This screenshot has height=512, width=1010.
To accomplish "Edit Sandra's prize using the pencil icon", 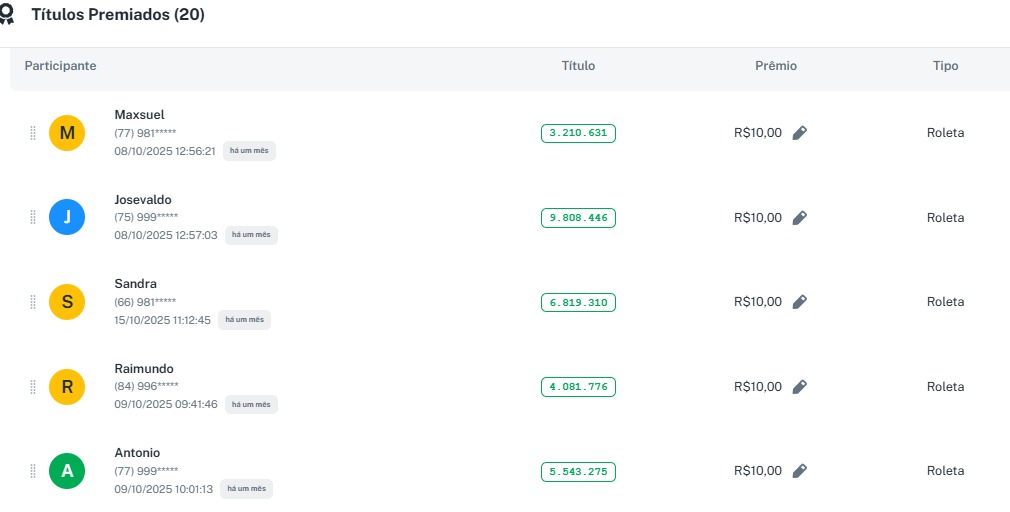I will 799,302.
